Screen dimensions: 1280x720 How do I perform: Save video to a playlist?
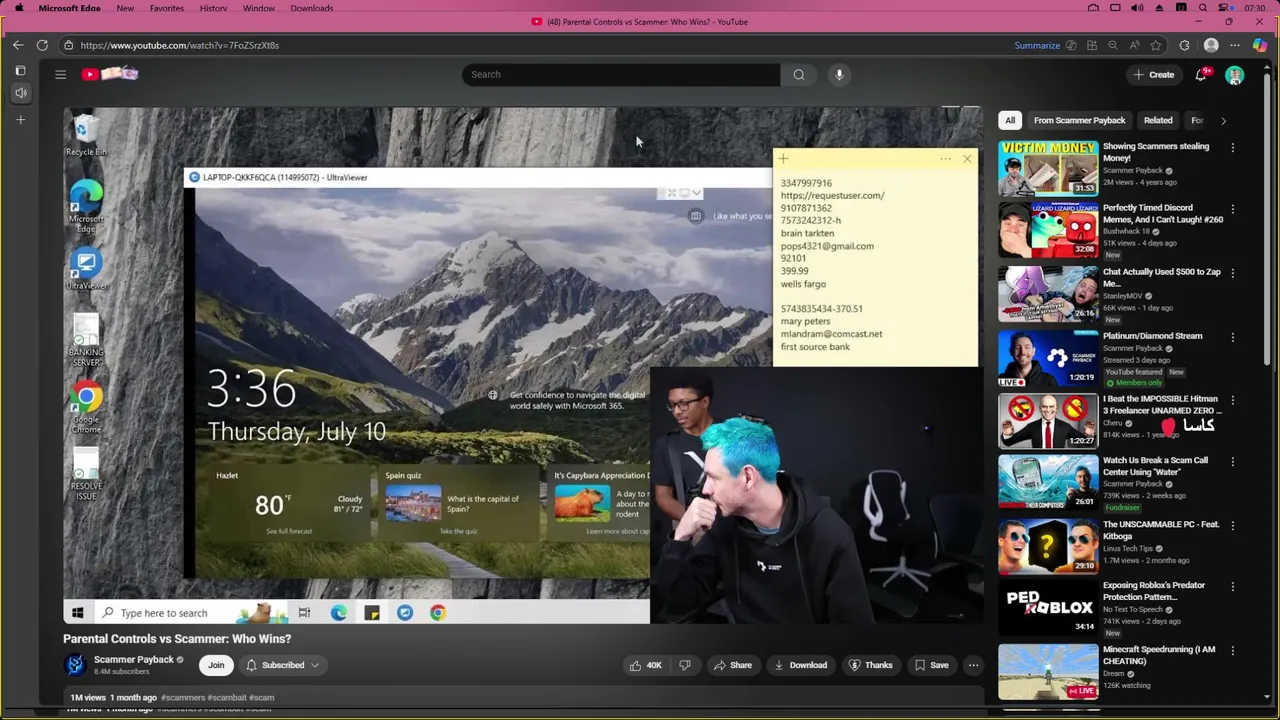(931, 665)
